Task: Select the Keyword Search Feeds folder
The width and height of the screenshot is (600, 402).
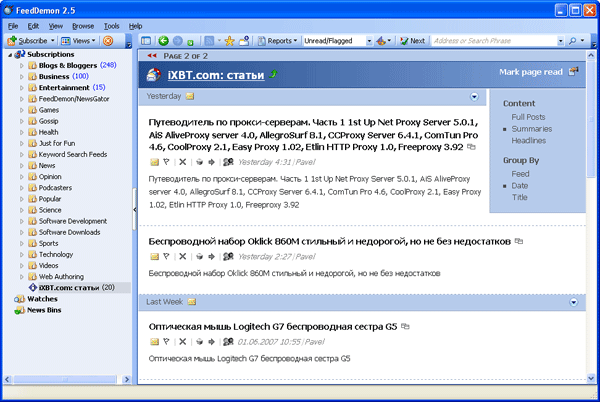Action: [x=73, y=154]
